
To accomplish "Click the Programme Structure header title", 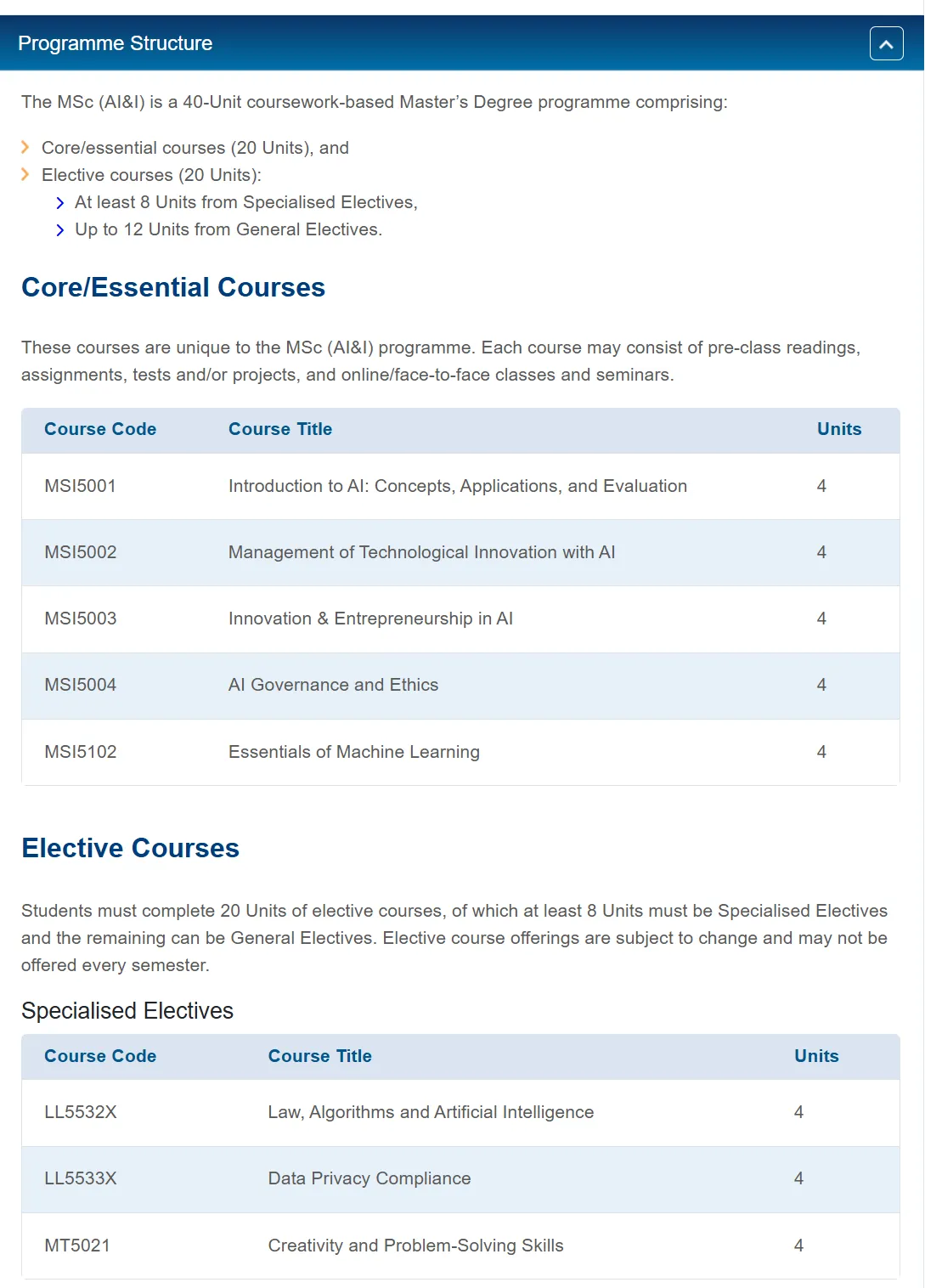I will coord(116,43).
